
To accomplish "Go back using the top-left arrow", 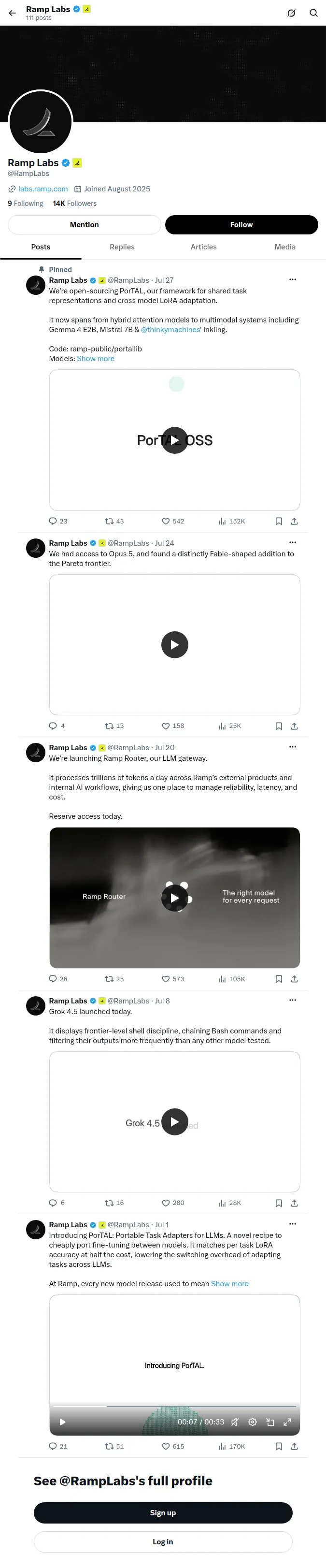I will point(12,13).
